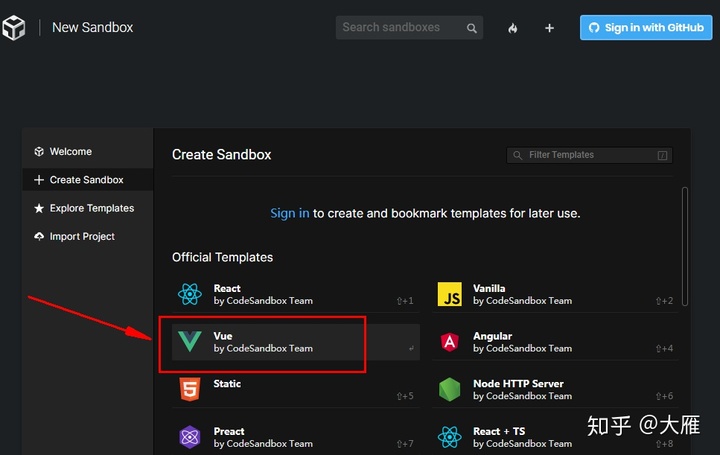
Task: Focus the Filter Templates field
Action: pyautogui.click(x=589, y=155)
